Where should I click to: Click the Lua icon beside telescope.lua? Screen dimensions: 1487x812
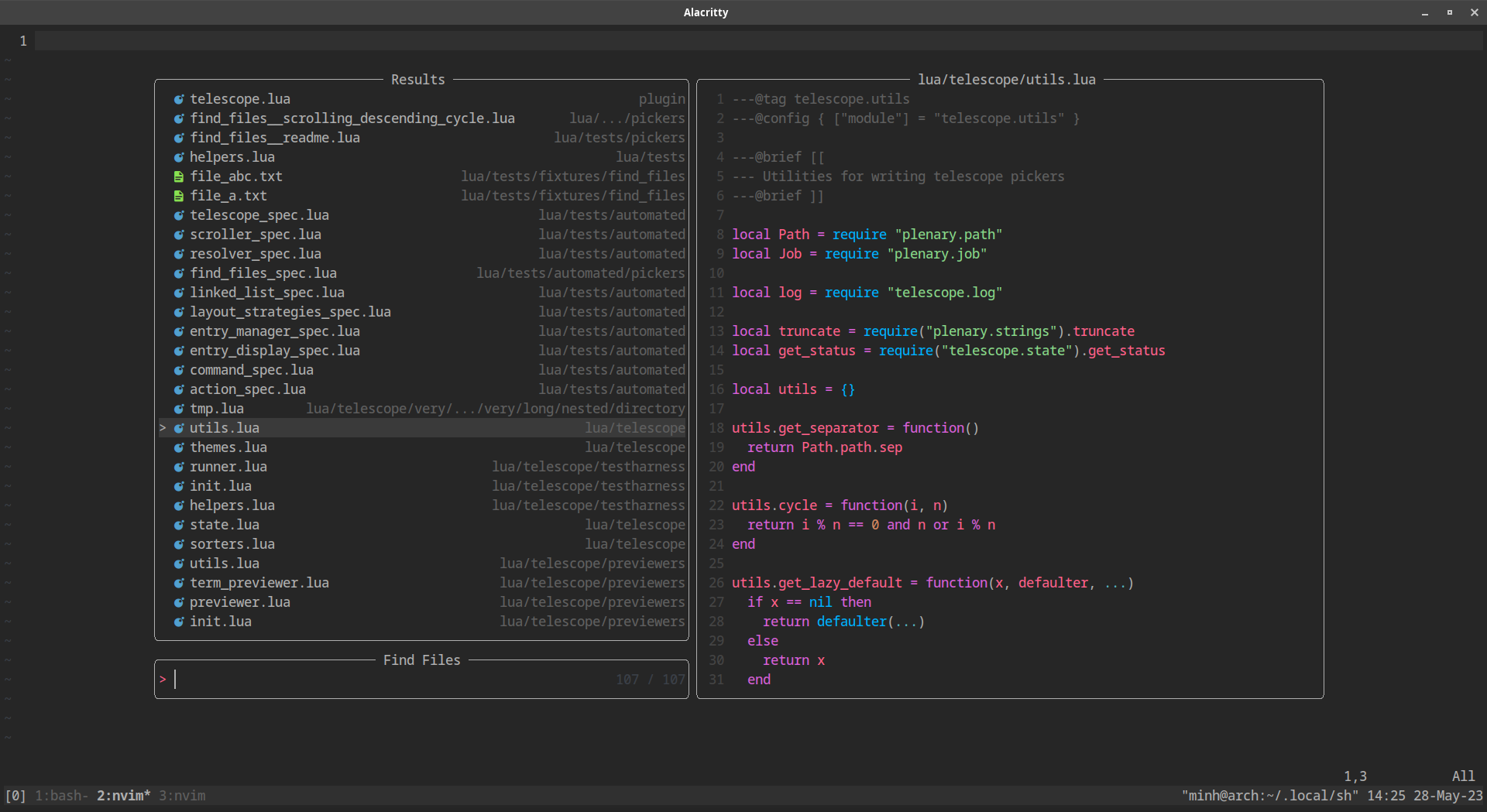(179, 98)
